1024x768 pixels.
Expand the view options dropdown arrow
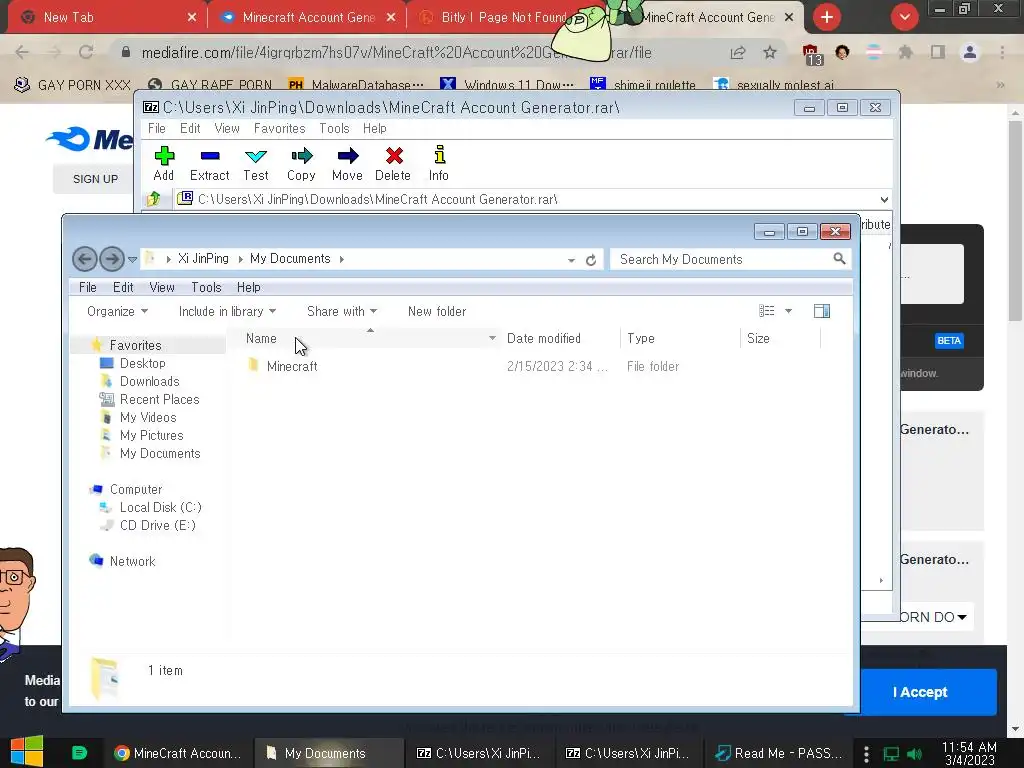(788, 312)
